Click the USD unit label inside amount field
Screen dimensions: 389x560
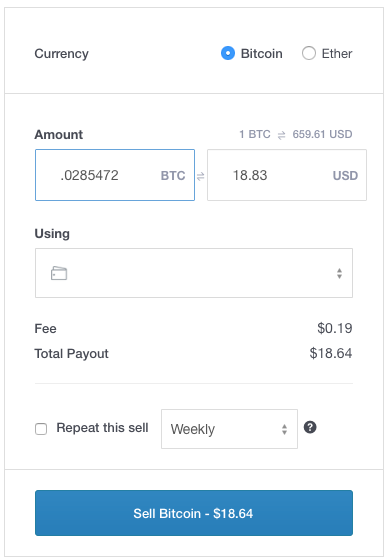coord(345,176)
